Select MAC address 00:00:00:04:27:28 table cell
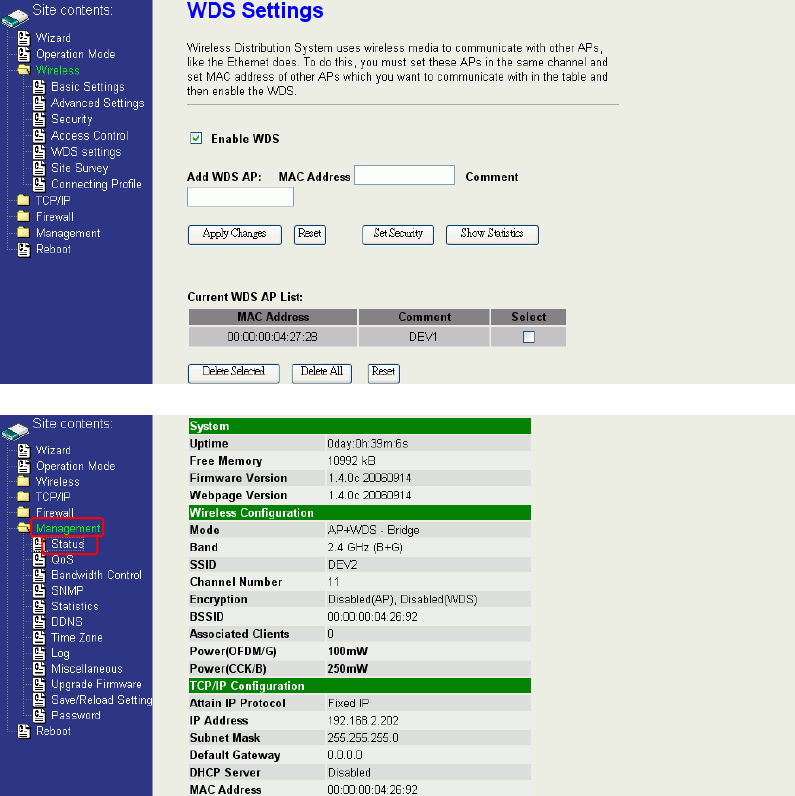The height and width of the screenshot is (796, 795). [273, 337]
